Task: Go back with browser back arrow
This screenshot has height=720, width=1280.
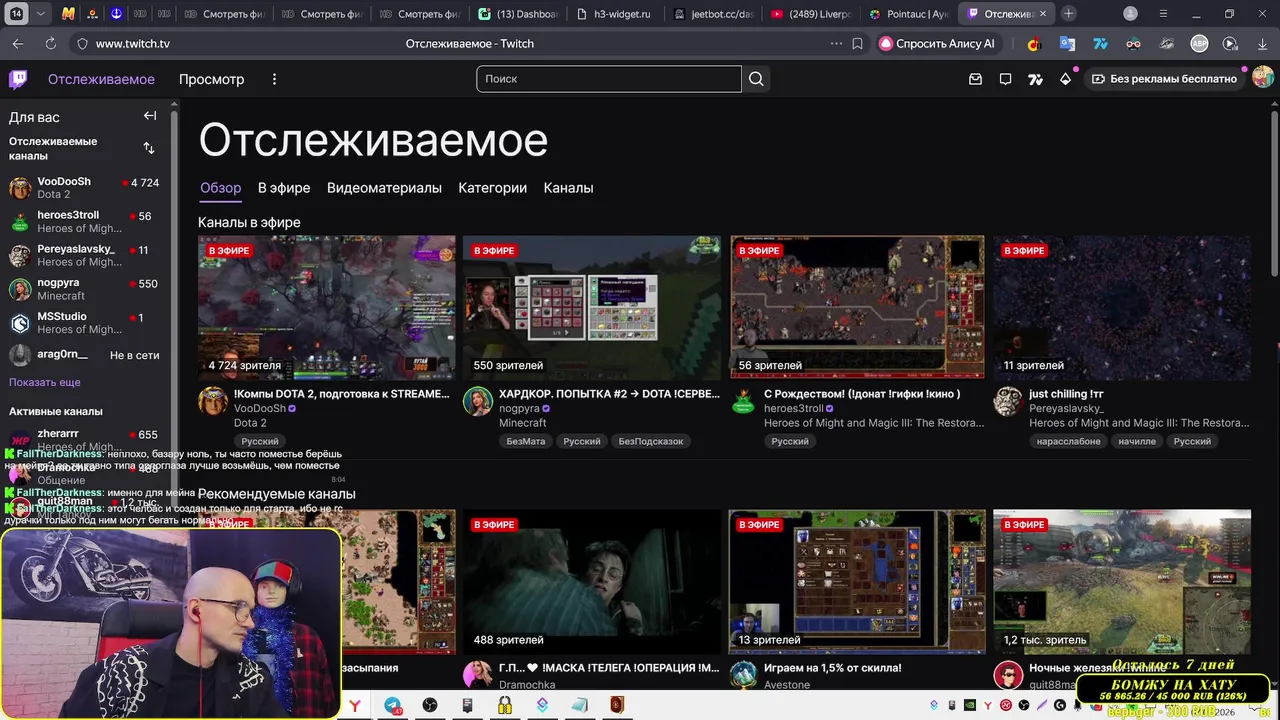Action: pyautogui.click(x=18, y=44)
